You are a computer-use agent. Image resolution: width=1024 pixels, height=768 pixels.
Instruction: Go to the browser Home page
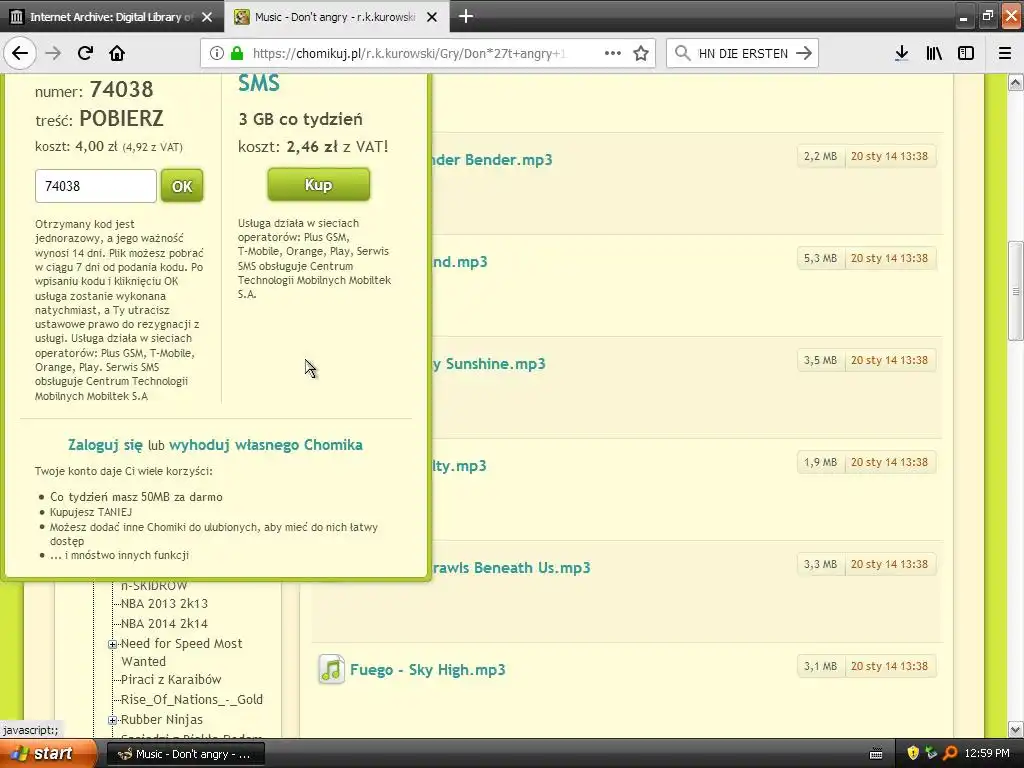(117, 53)
